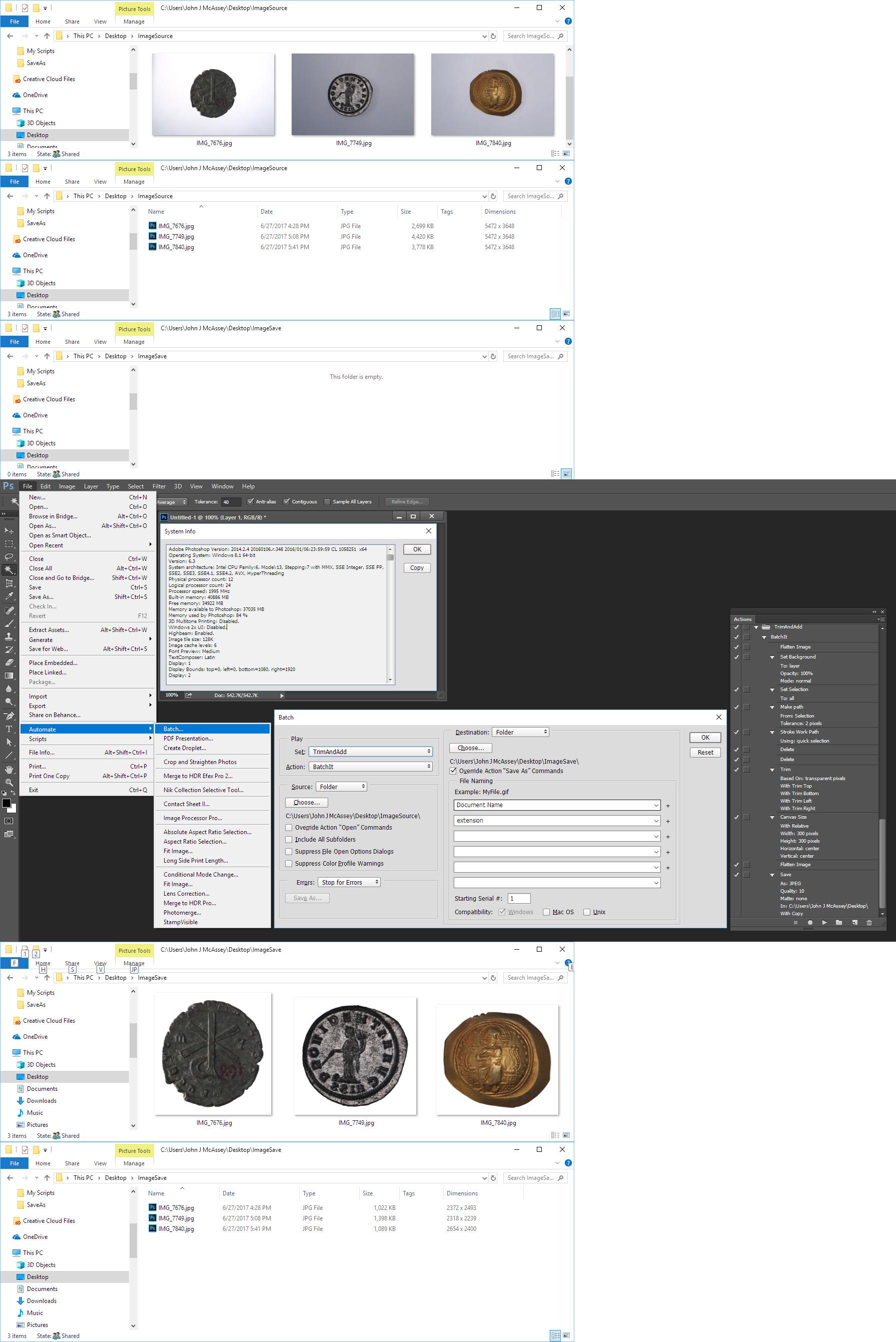This screenshot has height=1342, width=896.
Task: Collapse the TrimAndAdd action set
Action: [x=756, y=627]
